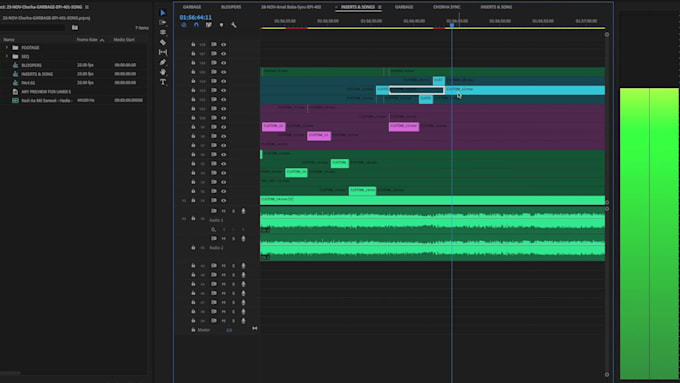The image size is (680, 383).
Task: Select ARY PREVIEW FOR UMER S item
Action: point(46,92)
